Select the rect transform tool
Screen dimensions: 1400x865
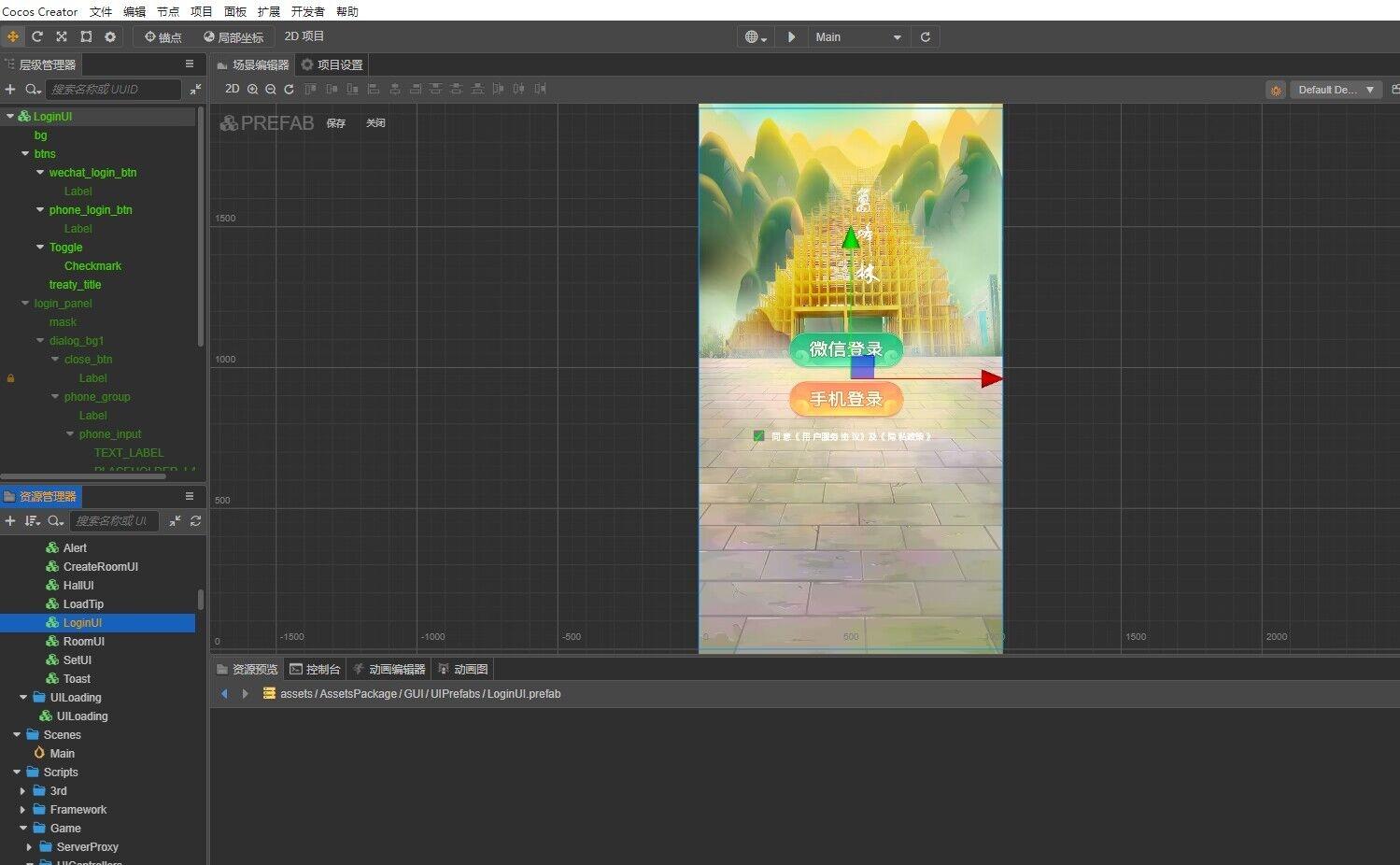coord(86,36)
